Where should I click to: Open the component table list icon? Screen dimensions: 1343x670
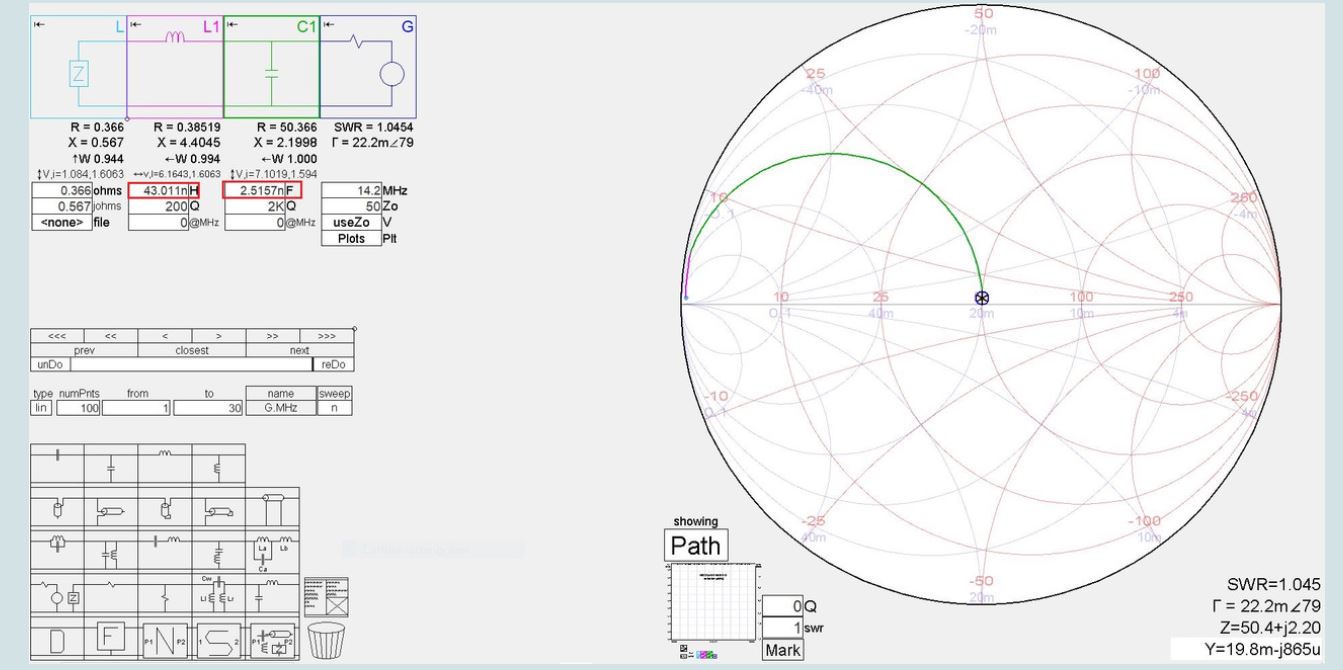tap(326, 597)
